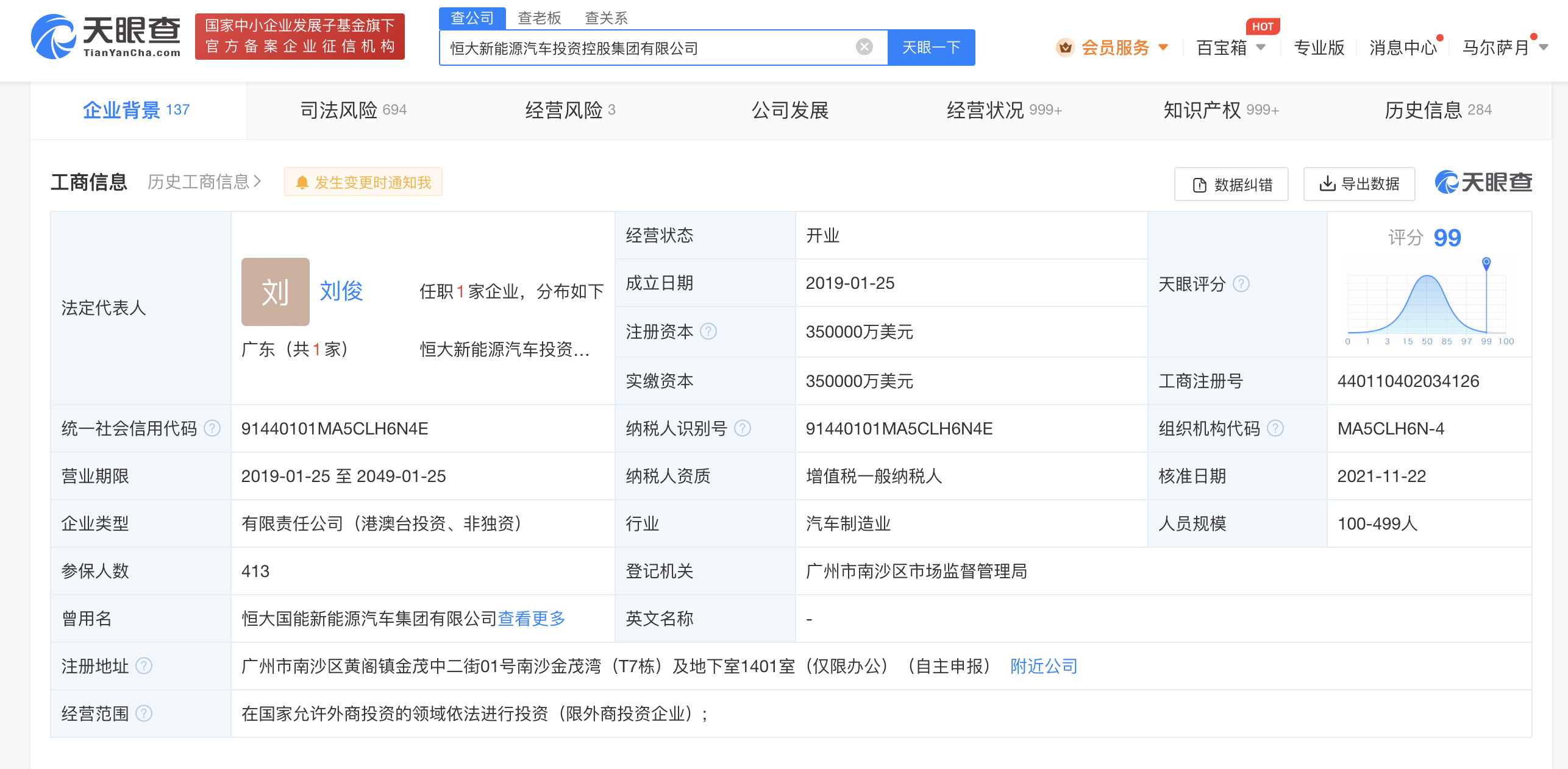Select the 查关系 search tab

(606, 18)
